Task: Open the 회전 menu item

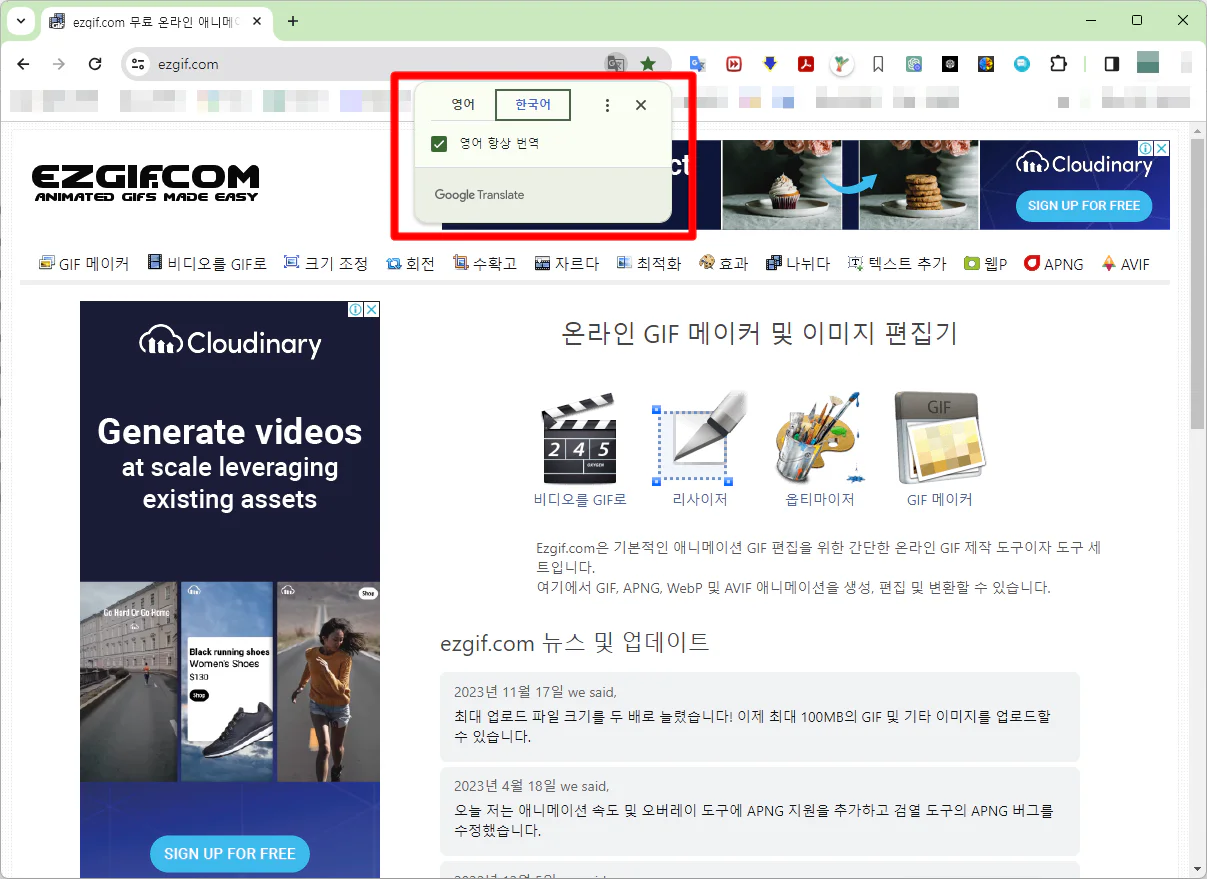Action: pyautogui.click(x=410, y=264)
